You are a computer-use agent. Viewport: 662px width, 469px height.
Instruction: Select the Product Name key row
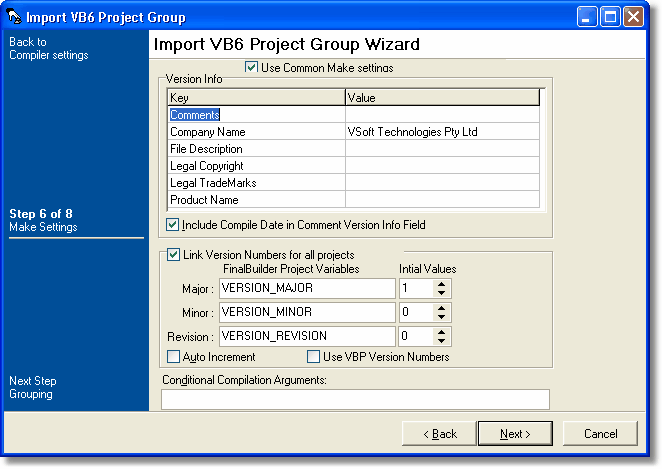(x=257, y=199)
